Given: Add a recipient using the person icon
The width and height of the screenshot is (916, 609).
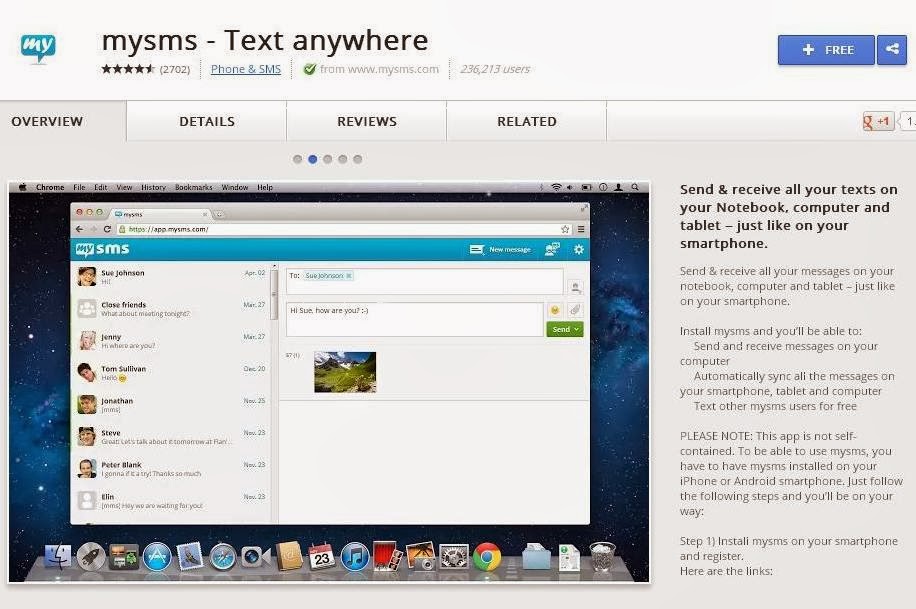Looking at the screenshot, I should [x=577, y=286].
